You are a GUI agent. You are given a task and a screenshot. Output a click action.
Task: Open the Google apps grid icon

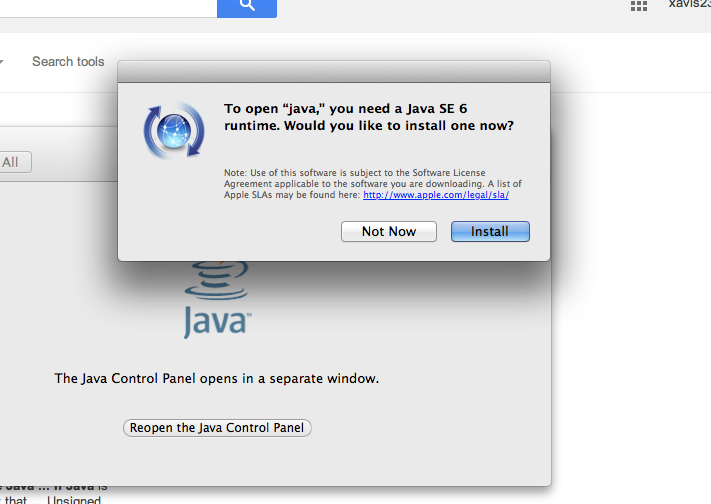[x=639, y=6]
